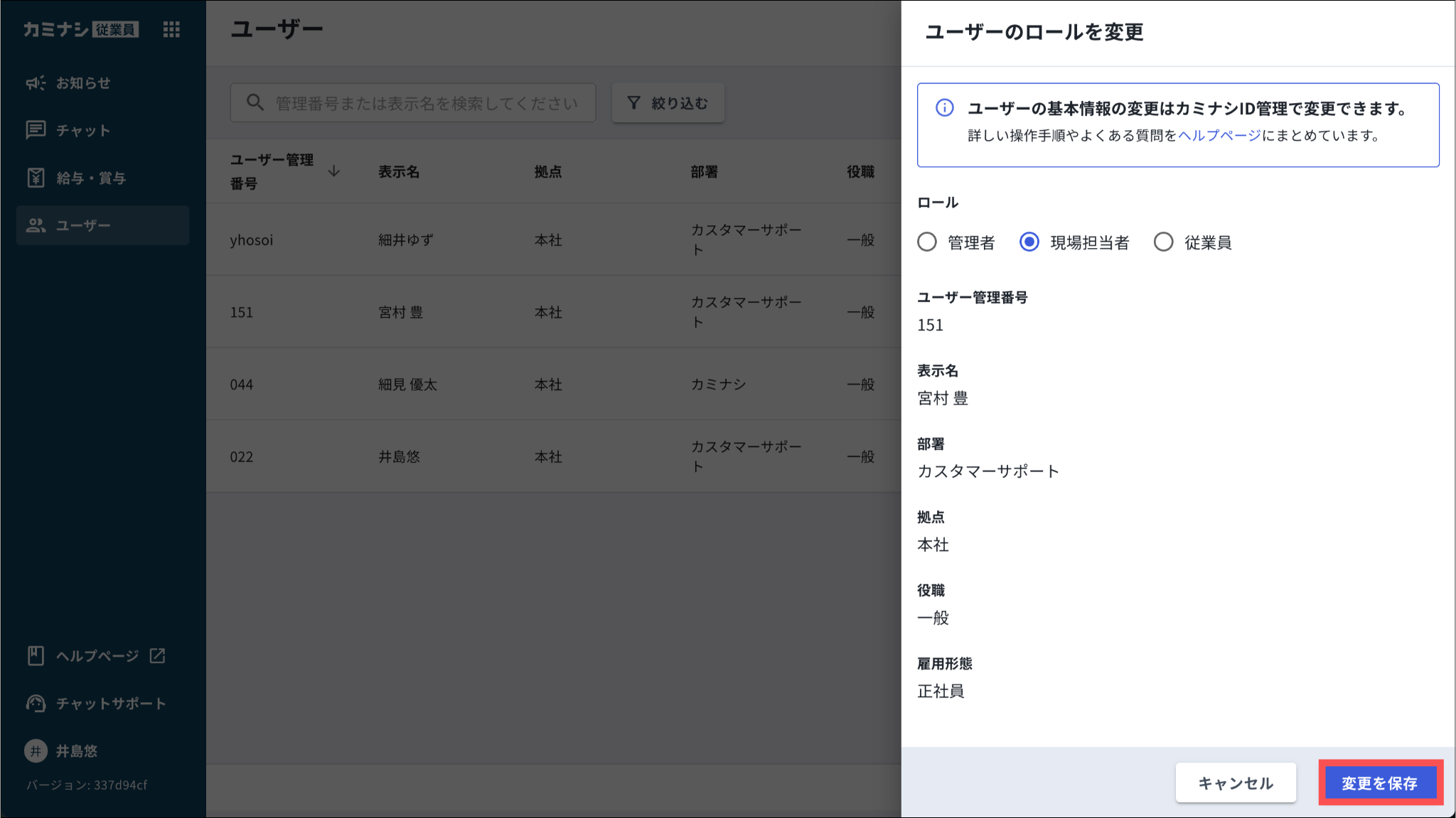
Task: Select the 現場担当者 role radio button
Action: 1029,242
